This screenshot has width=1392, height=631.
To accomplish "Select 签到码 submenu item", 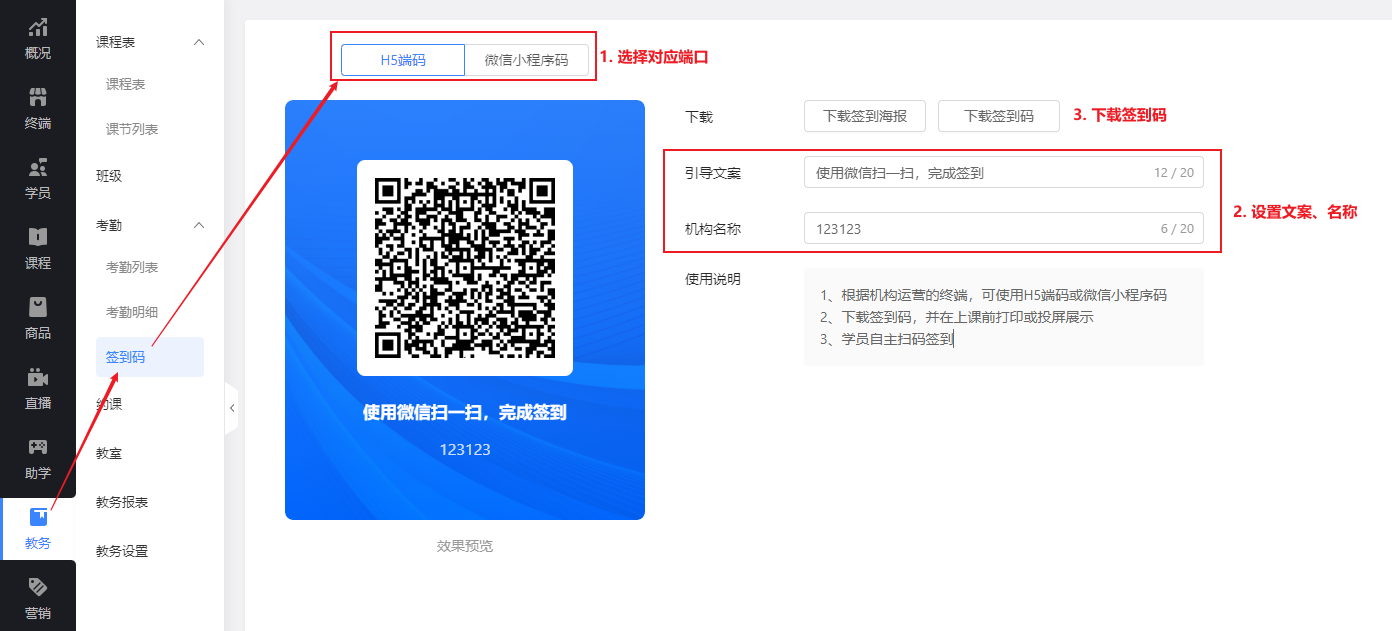I will point(150,357).
